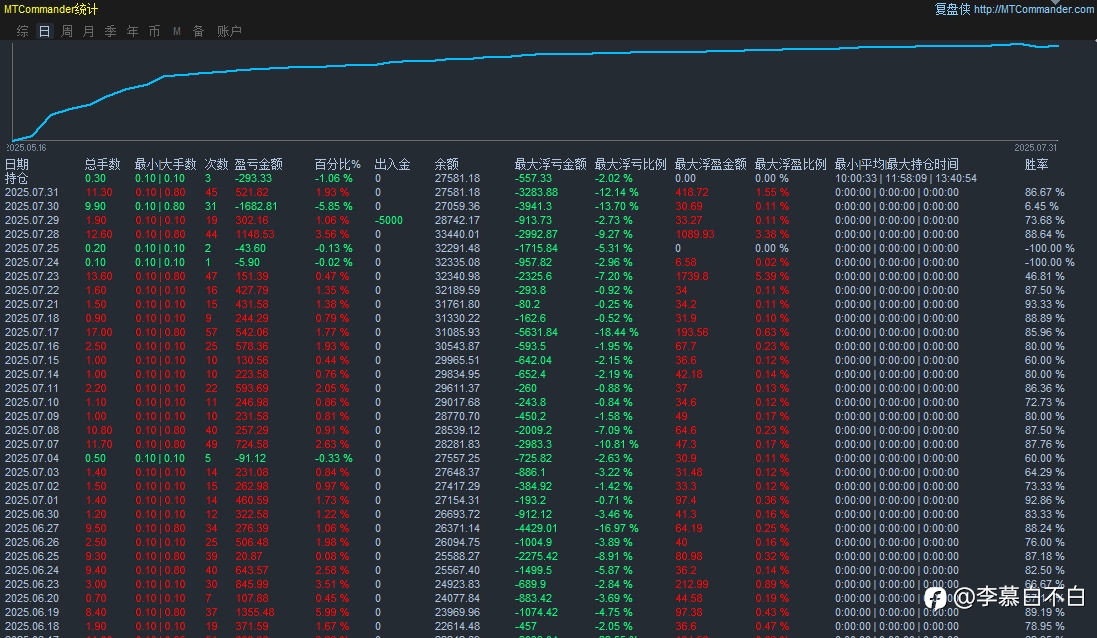1097x638 pixels.
Task: Click the -5000 withdrawal value
Action: click(389, 220)
